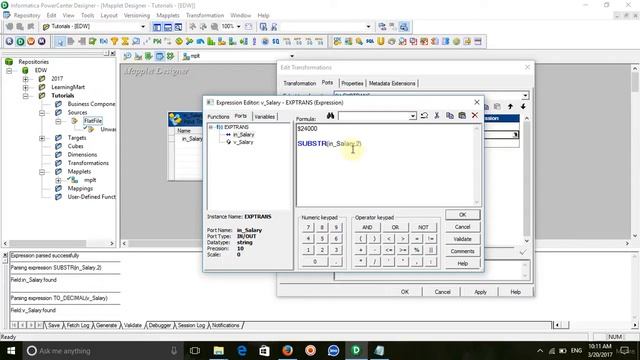Open Microsoft Edge from the taskbar
This screenshot has height=360, width=640.
(x=242, y=351)
